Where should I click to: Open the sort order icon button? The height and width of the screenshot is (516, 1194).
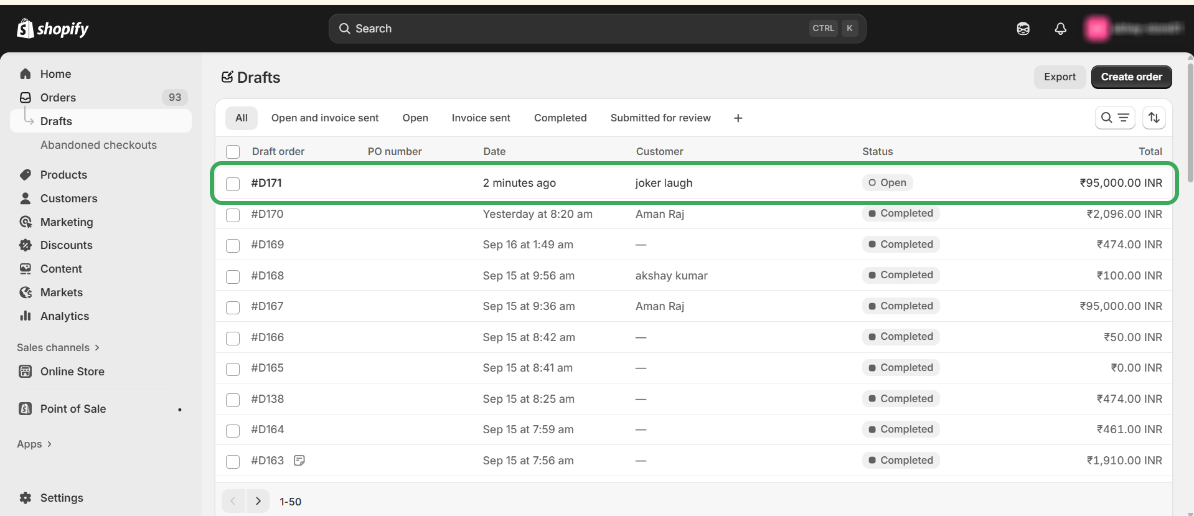pyautogui.click(x=1154, y=118)
